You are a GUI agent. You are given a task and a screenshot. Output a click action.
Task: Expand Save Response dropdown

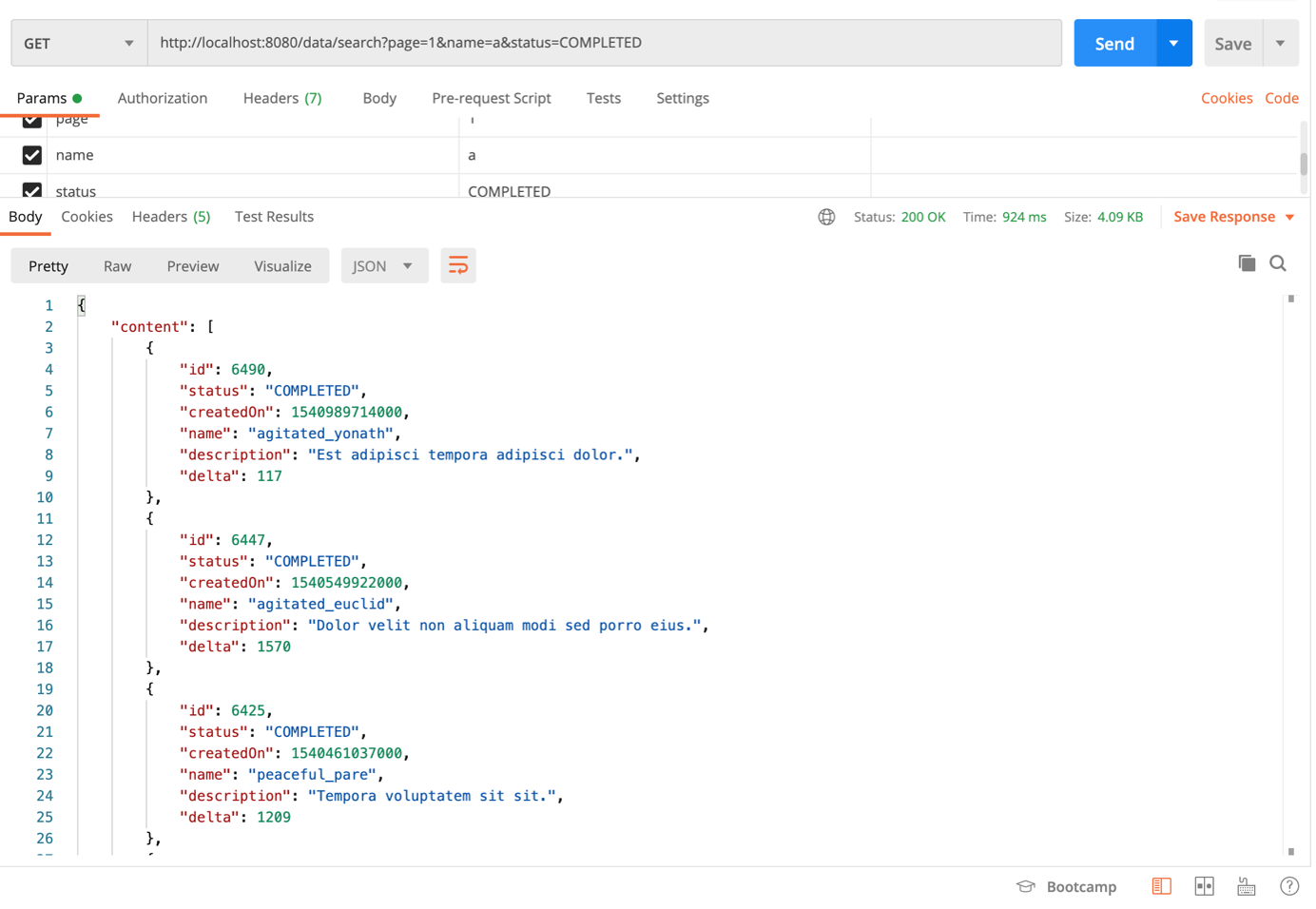click(1290, 218)
